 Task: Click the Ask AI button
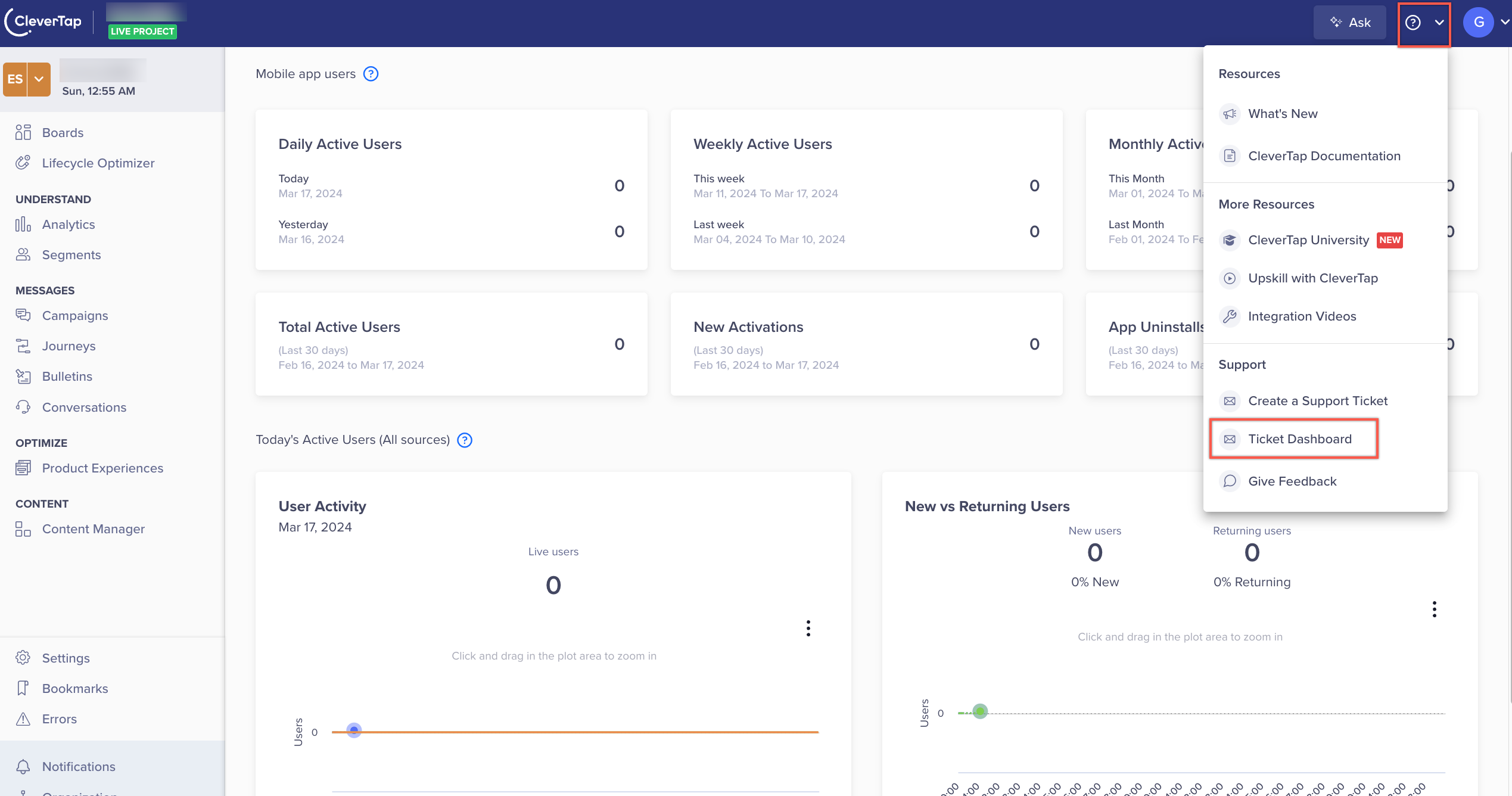pyautogui.click(x=1350, y=23)
